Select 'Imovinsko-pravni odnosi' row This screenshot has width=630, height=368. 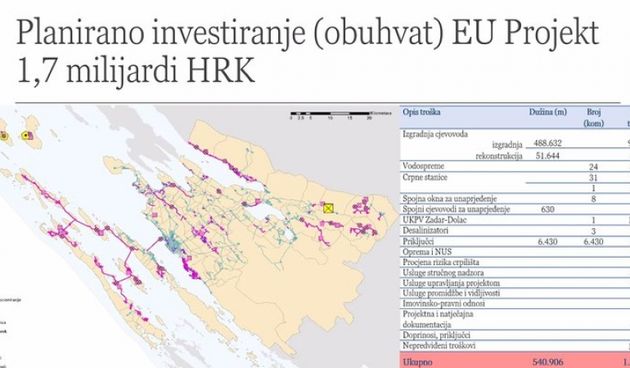(x=444, y=304)
